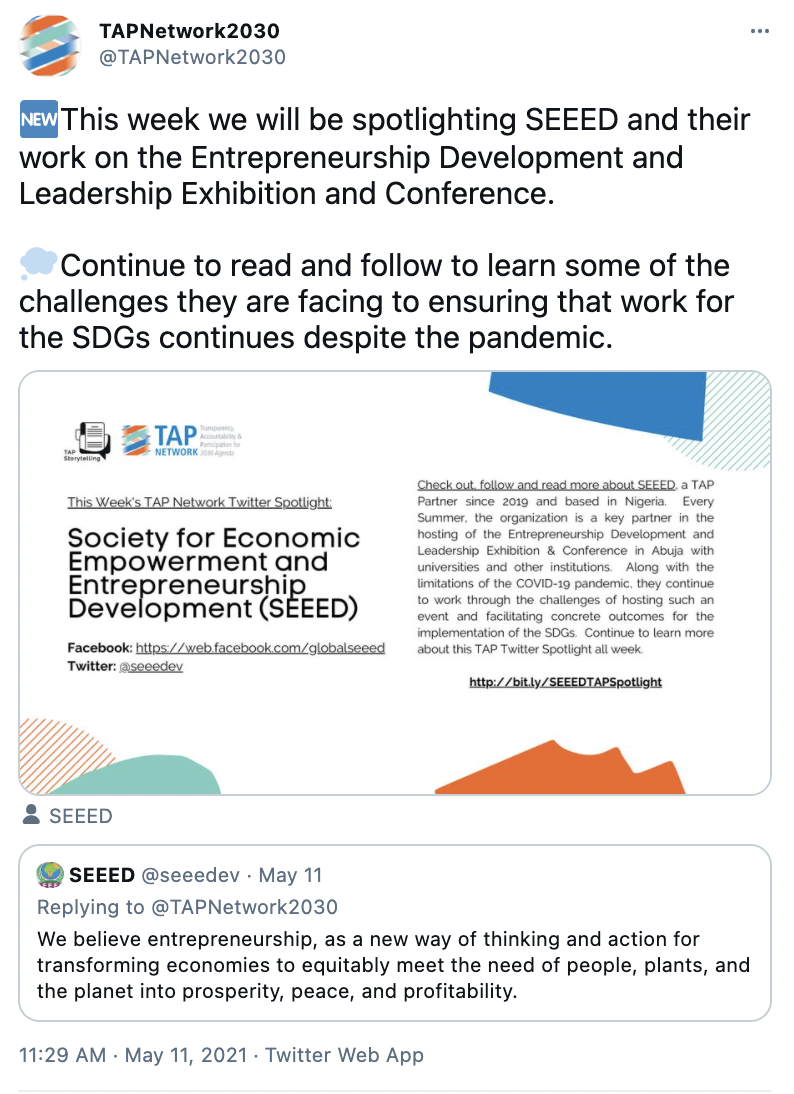
Task: Click the SEEED name in quoted tweet
Action: [102, 875]
